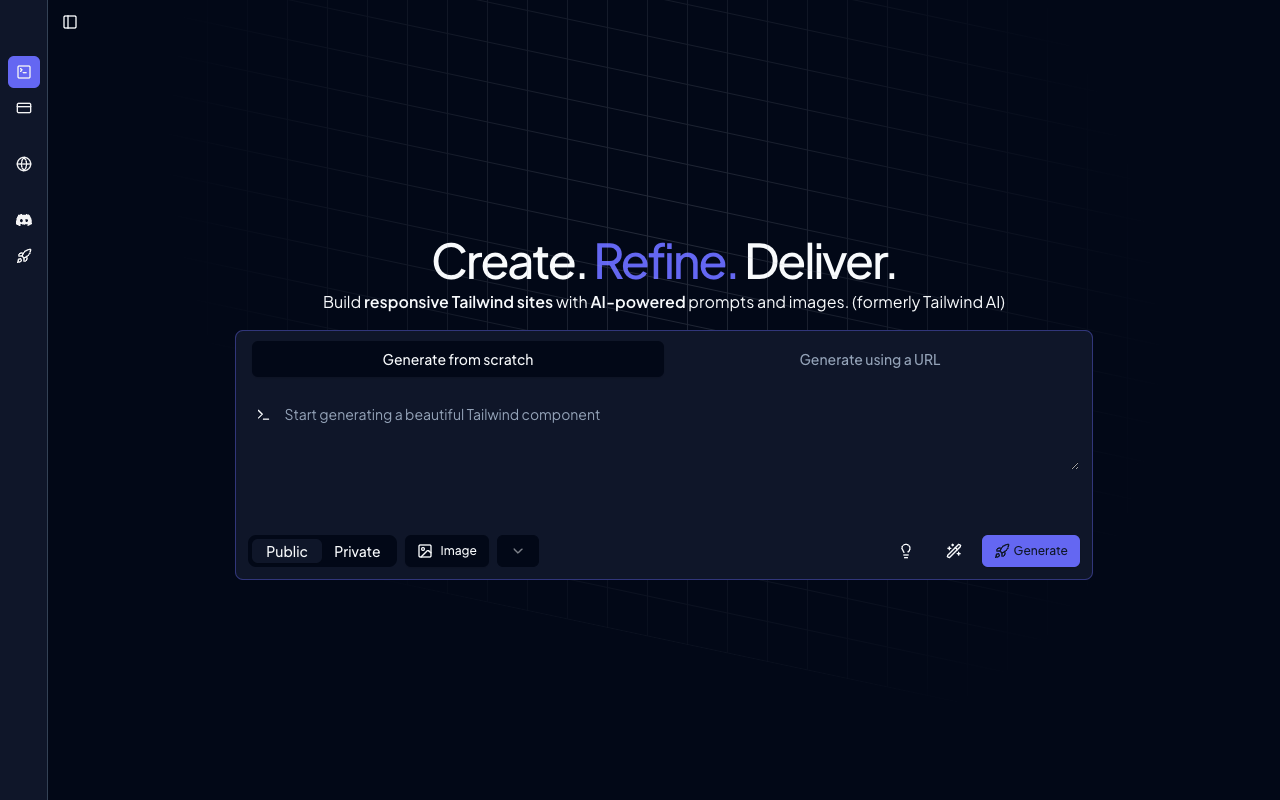Click the textarea resize handle
This screenshot has width=1280, height=800.
click(x=1075, y=465)
